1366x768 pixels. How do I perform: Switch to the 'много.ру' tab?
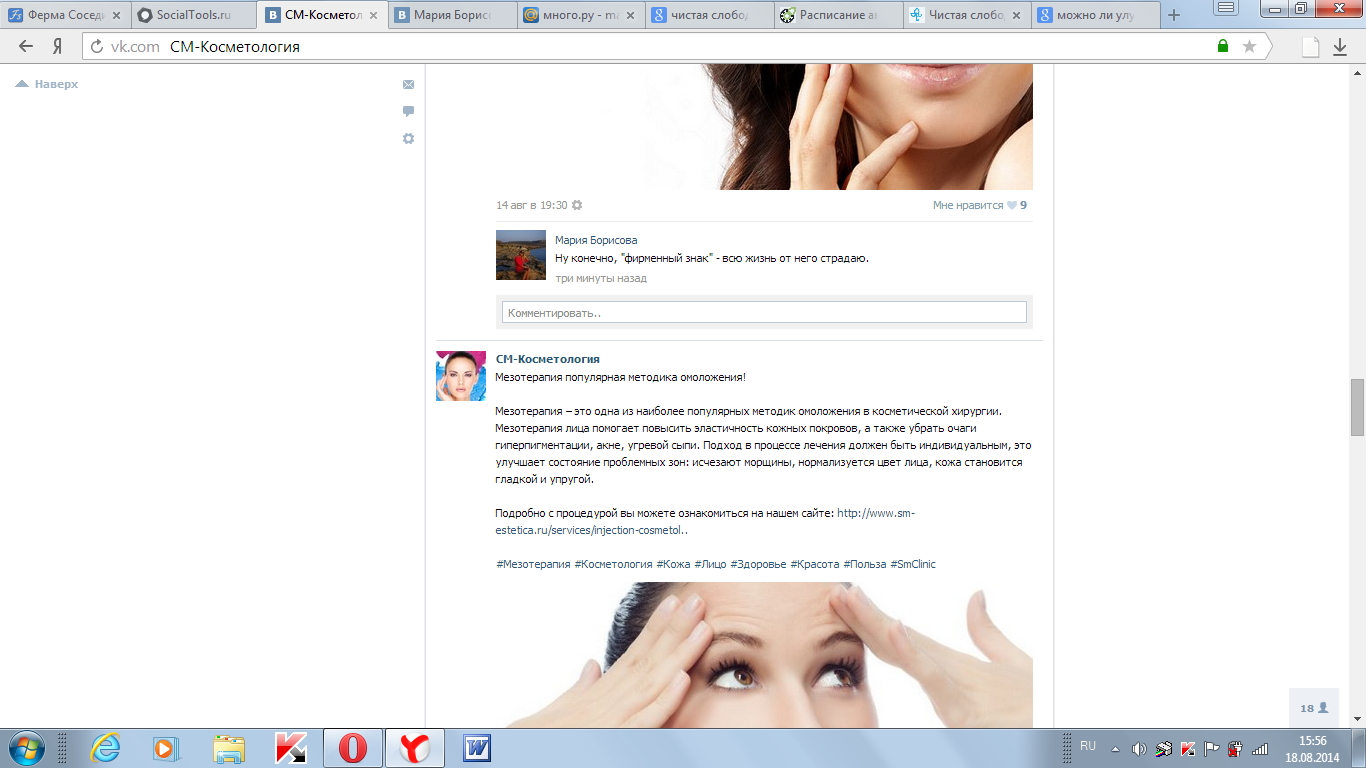[x=581, y=15]
